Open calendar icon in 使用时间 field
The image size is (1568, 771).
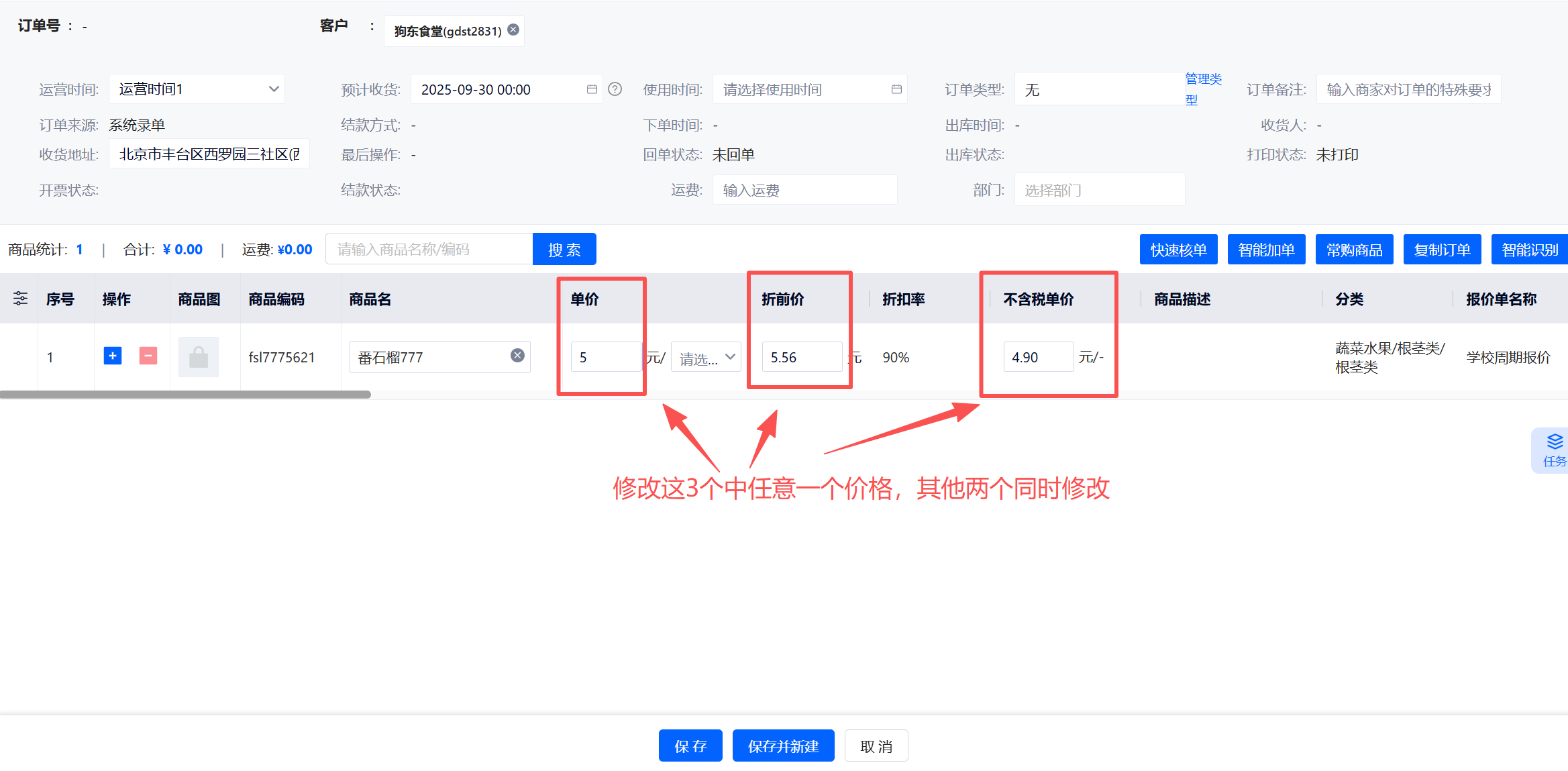896,89
